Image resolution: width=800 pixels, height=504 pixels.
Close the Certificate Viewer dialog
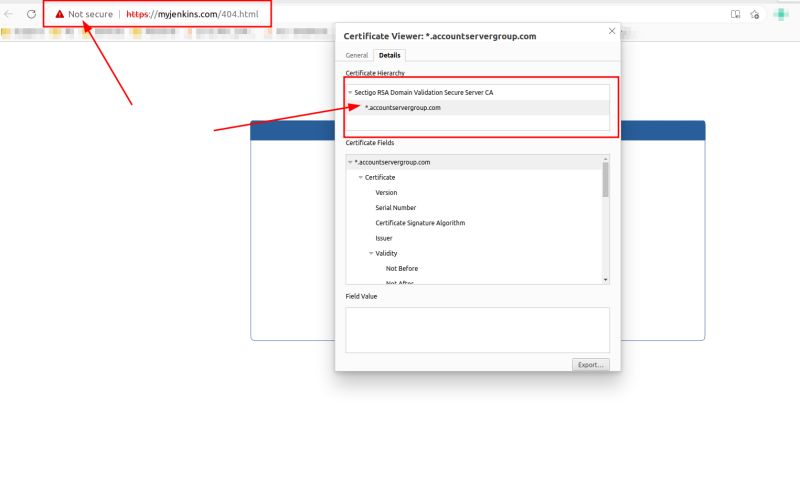pos(612,31)
